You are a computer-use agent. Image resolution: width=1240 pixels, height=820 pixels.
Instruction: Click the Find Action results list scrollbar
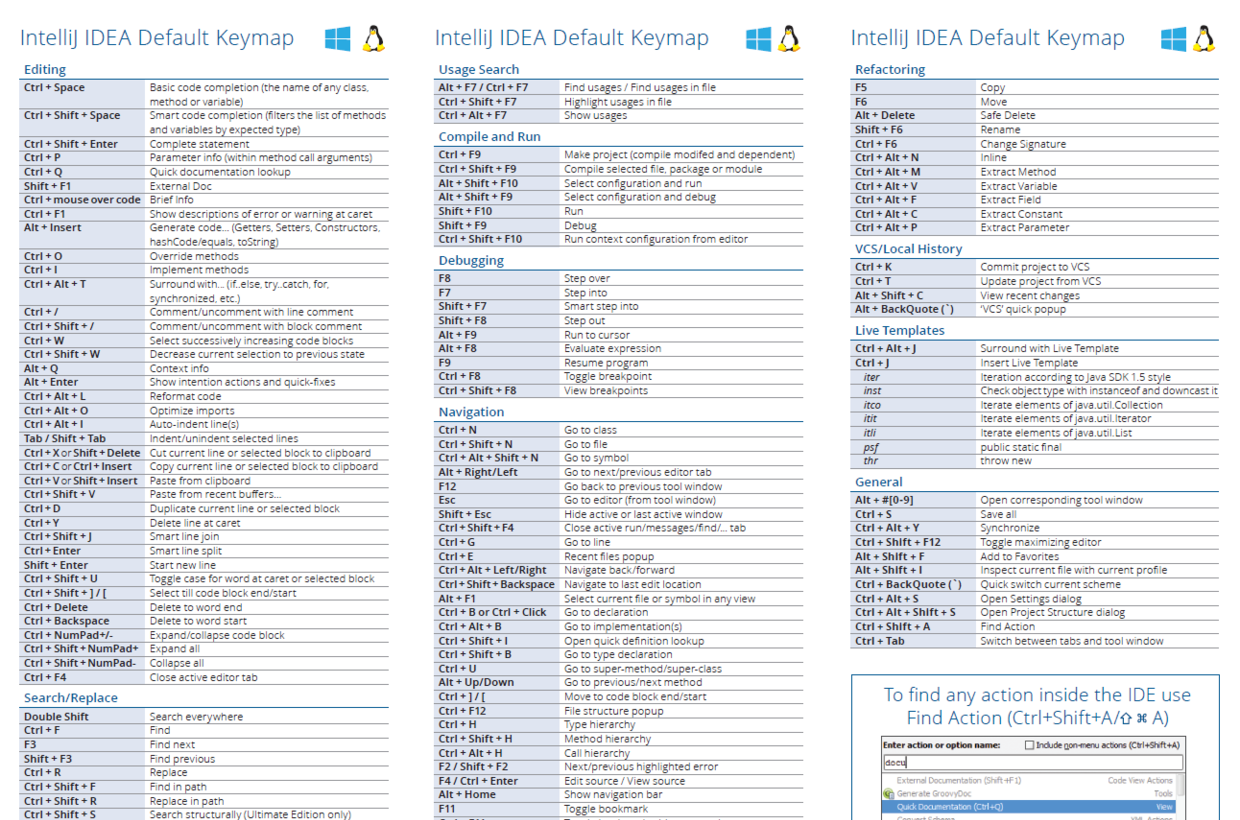(x=1178, y=796)
